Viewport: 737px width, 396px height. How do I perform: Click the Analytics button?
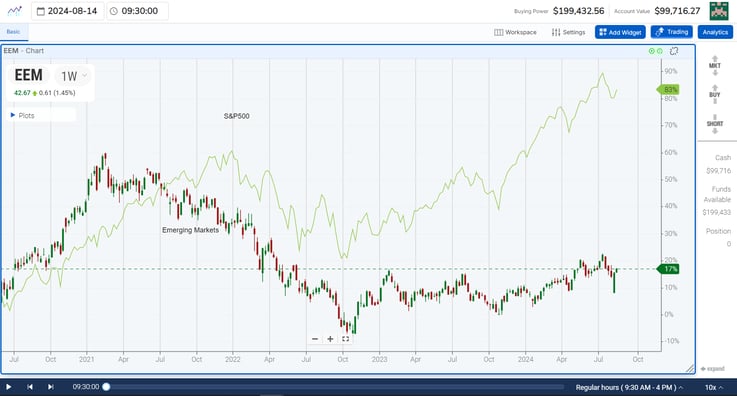coord(715,32)
